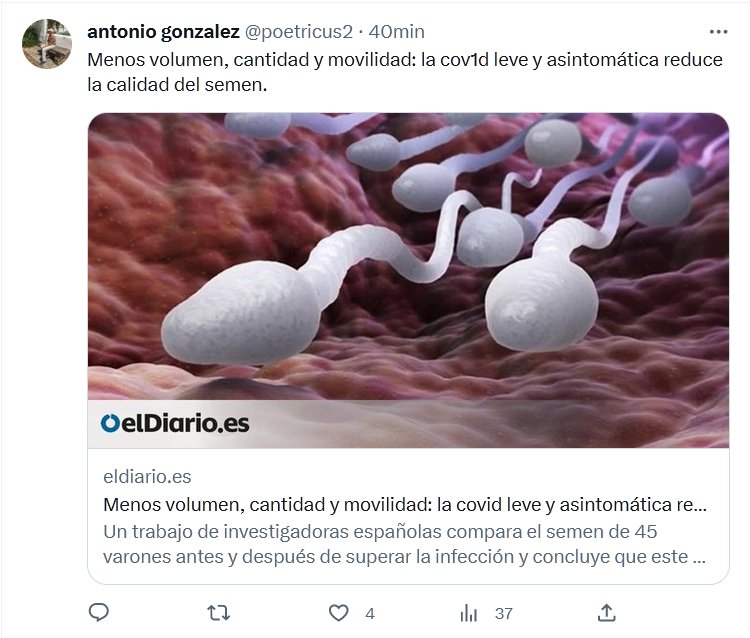
Task: Open the three-dot more options menu
Action: click(x=718, y=32)
